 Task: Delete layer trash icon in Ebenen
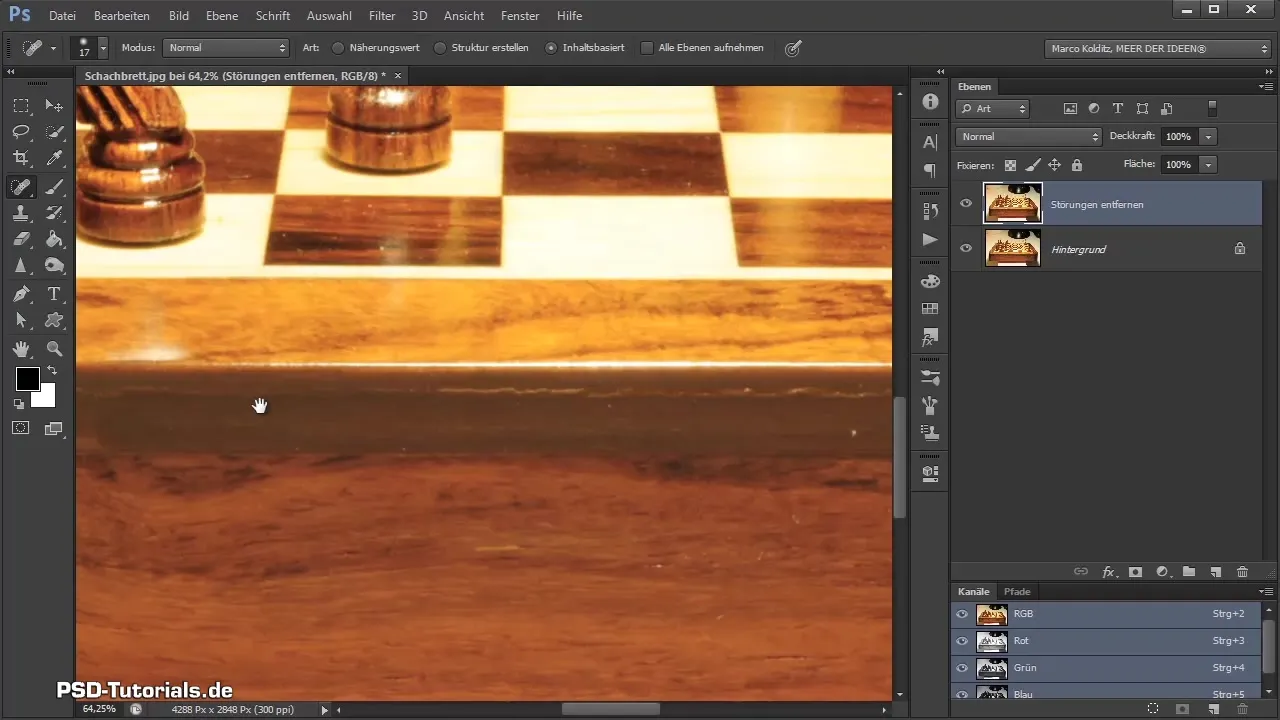[x=1242, y=572]
